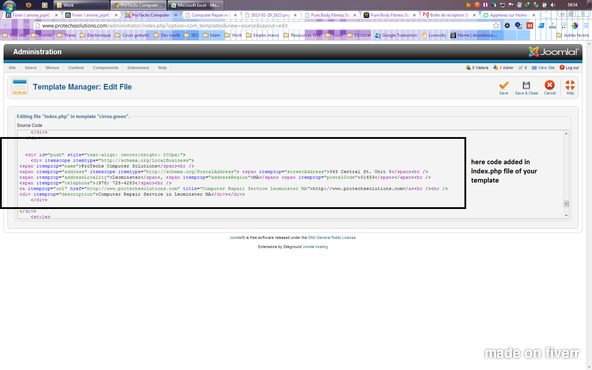
Task: Click the red Cancel icon
Action: (549, 85)
